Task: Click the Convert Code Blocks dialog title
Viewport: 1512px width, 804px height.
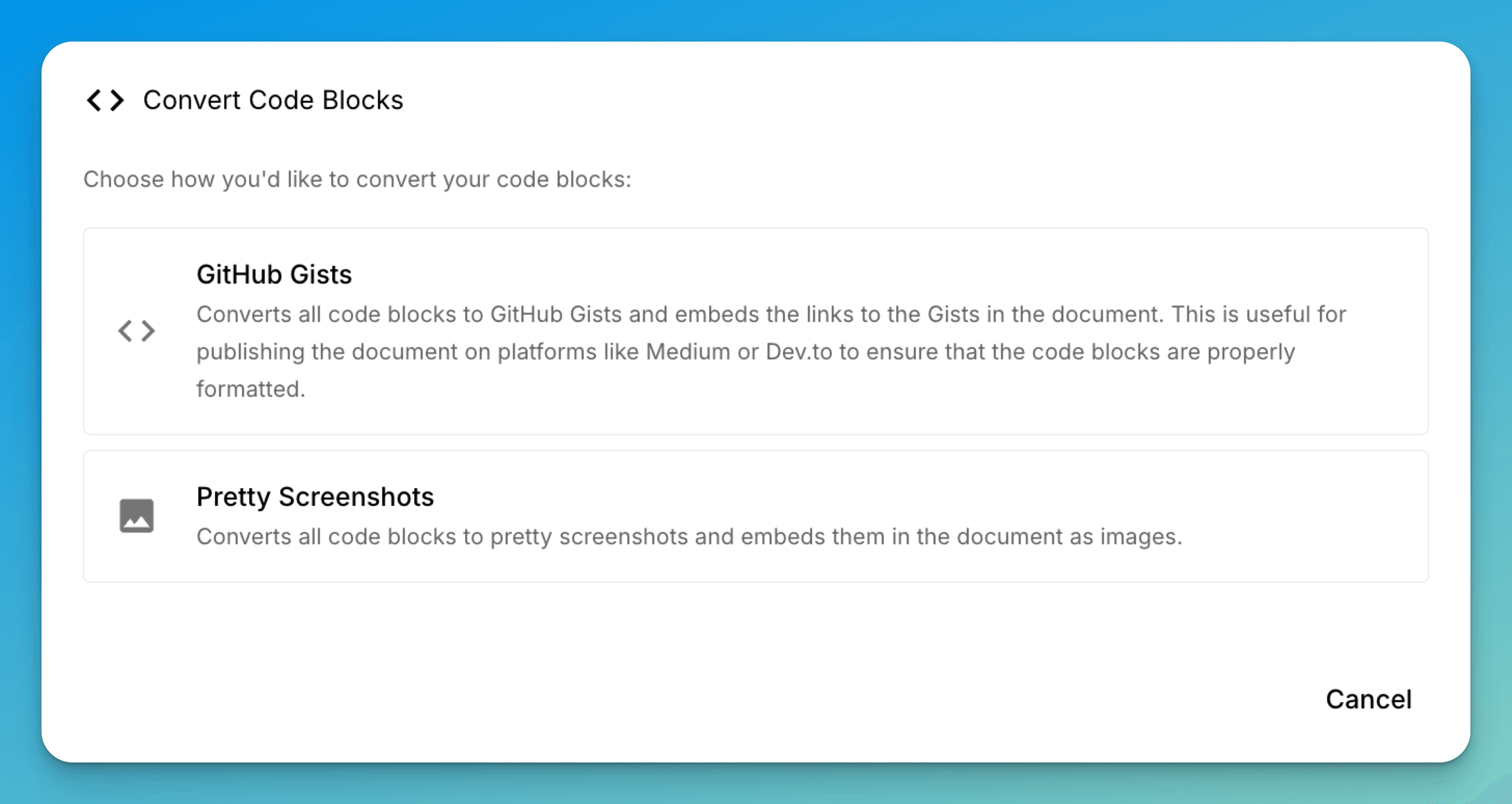Action: (x=274, y=100)
